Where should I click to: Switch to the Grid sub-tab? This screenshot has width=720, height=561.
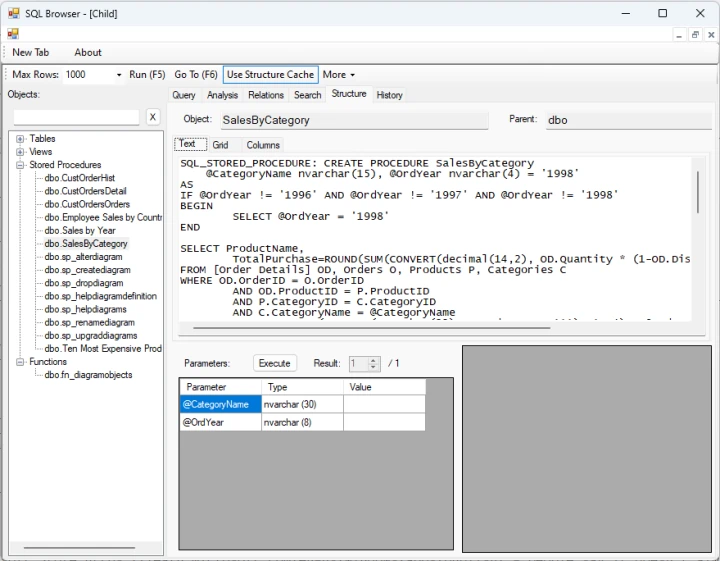pyautogui.click(x=220, y=145)
